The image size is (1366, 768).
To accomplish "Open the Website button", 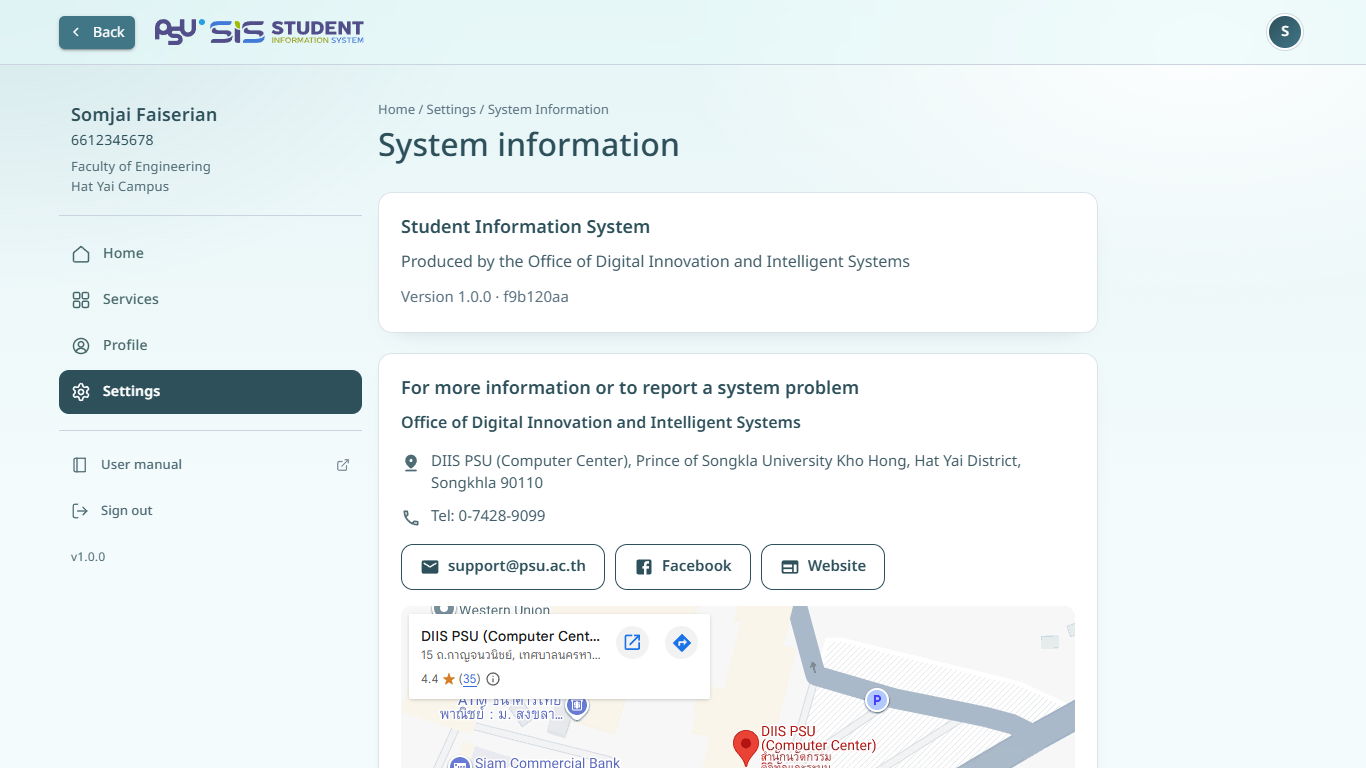I will (823, 567).
